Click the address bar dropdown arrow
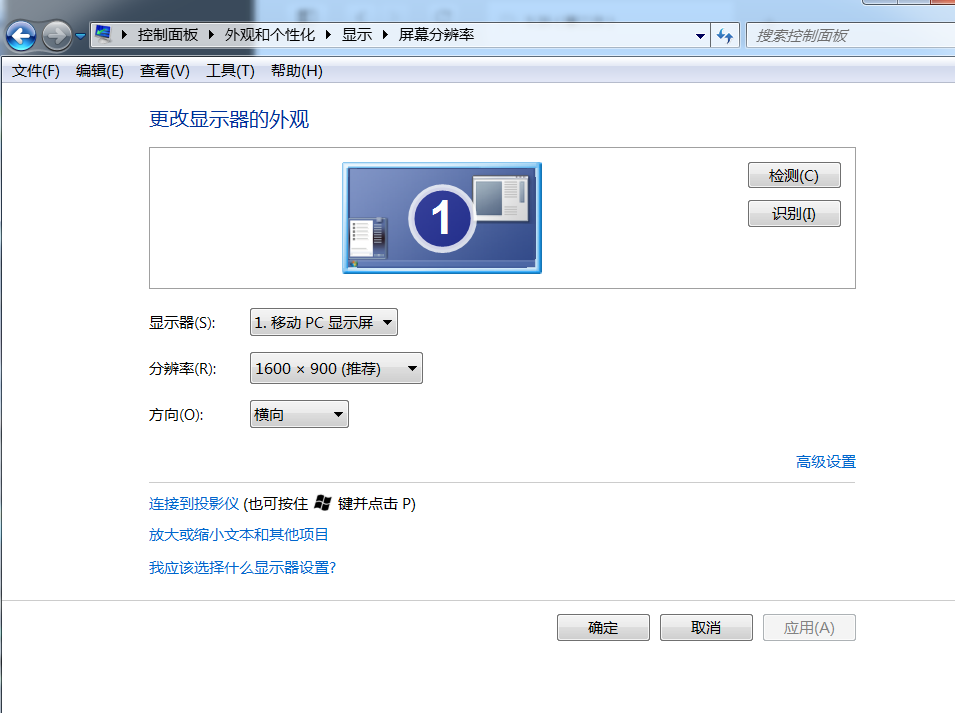The width and height of the screenshot is (955, 713). [x=700, y=33]
